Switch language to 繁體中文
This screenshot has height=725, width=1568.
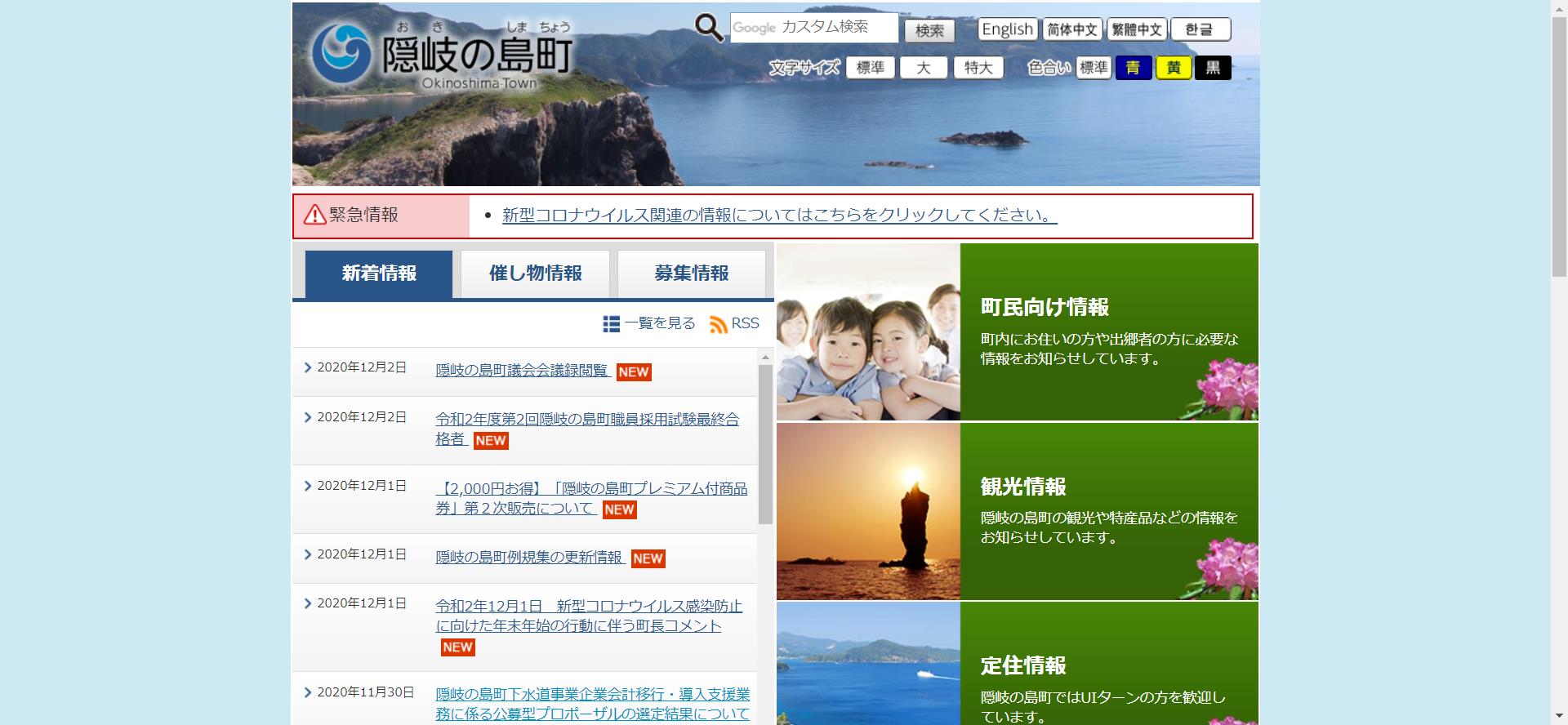point(1137,29)
